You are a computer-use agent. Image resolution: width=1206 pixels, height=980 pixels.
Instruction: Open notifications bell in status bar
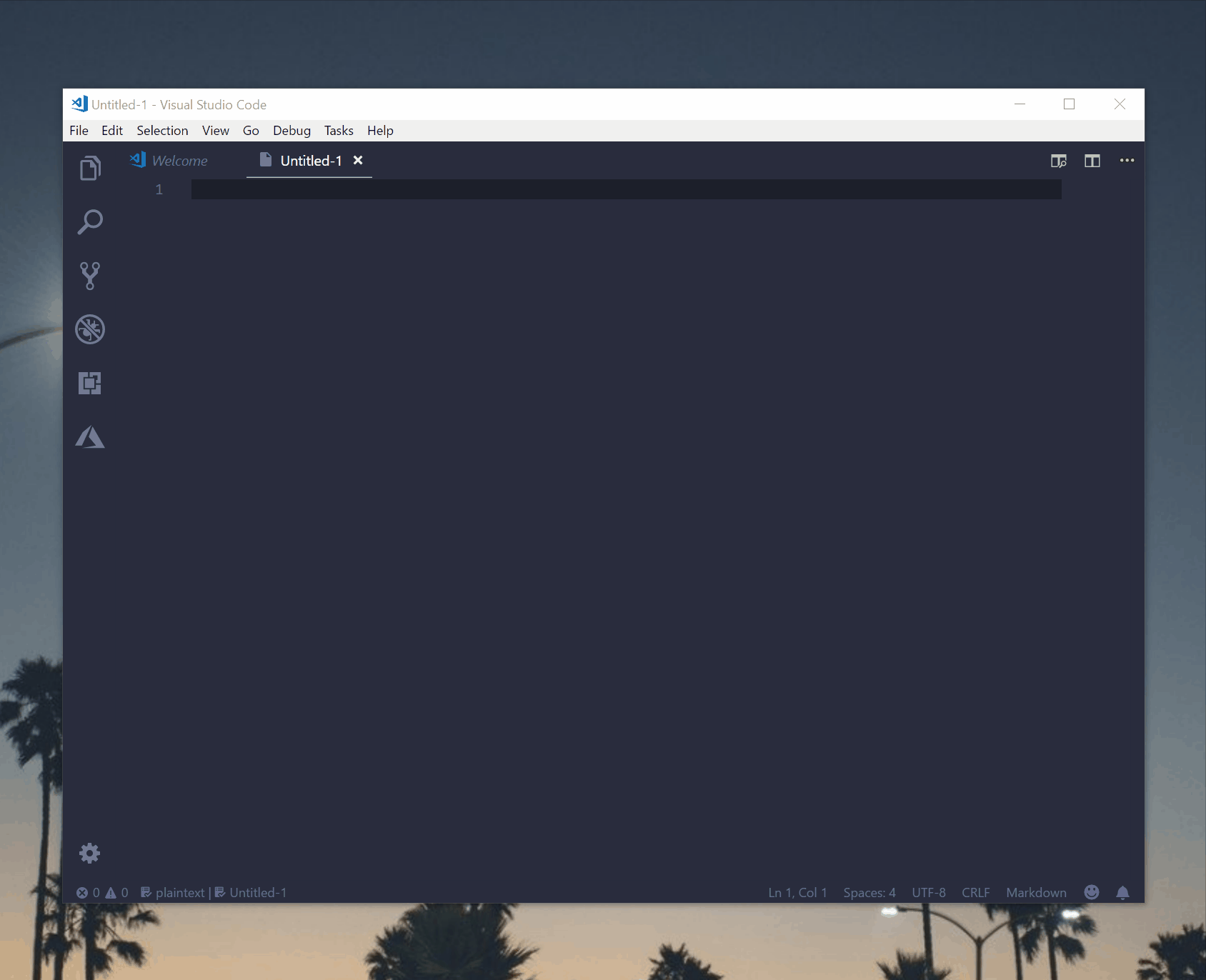(1122, 892)
